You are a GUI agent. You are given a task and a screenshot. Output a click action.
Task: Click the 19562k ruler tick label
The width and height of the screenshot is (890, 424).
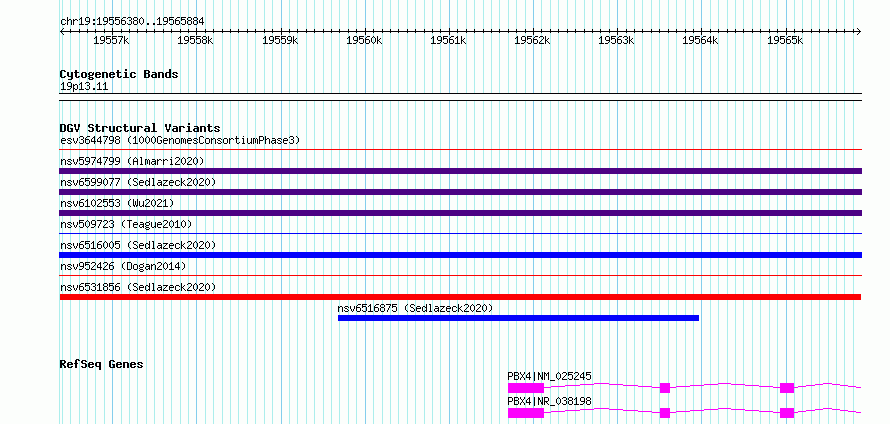click(532, 40)
